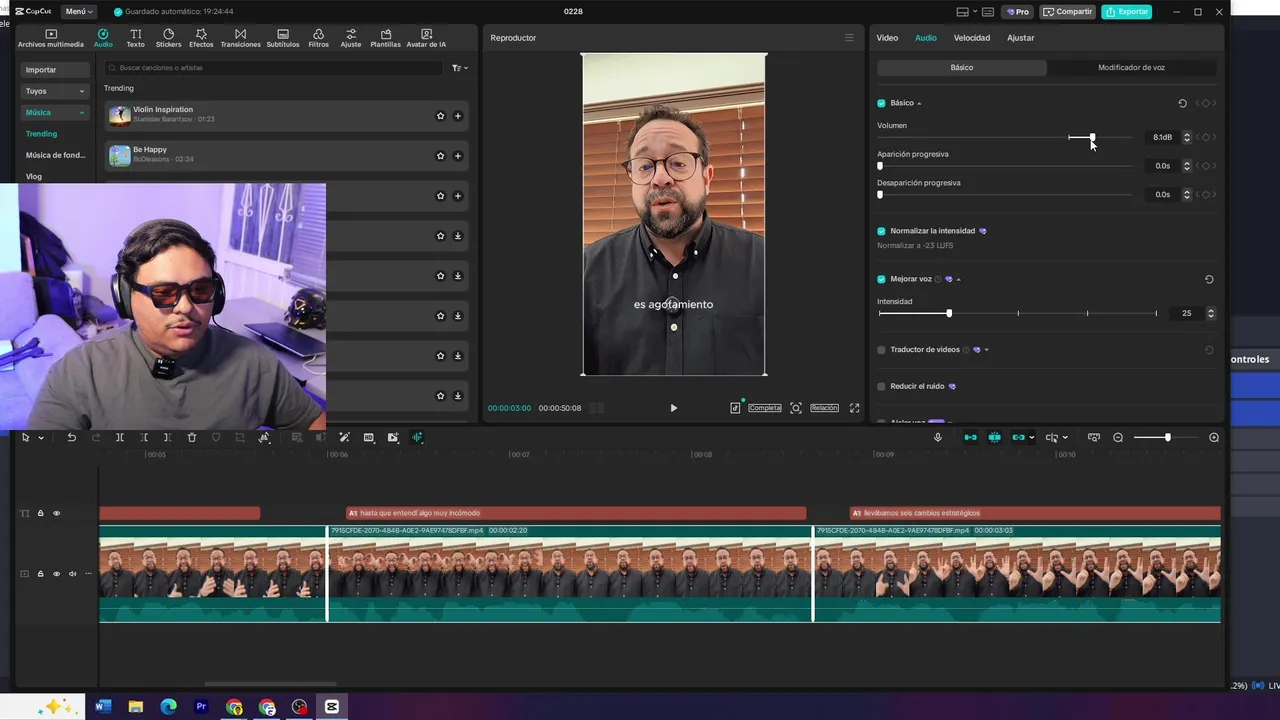Screen dimensions: 1280x720
Task: Open the Efectos panel
Action: coord(201,38)
